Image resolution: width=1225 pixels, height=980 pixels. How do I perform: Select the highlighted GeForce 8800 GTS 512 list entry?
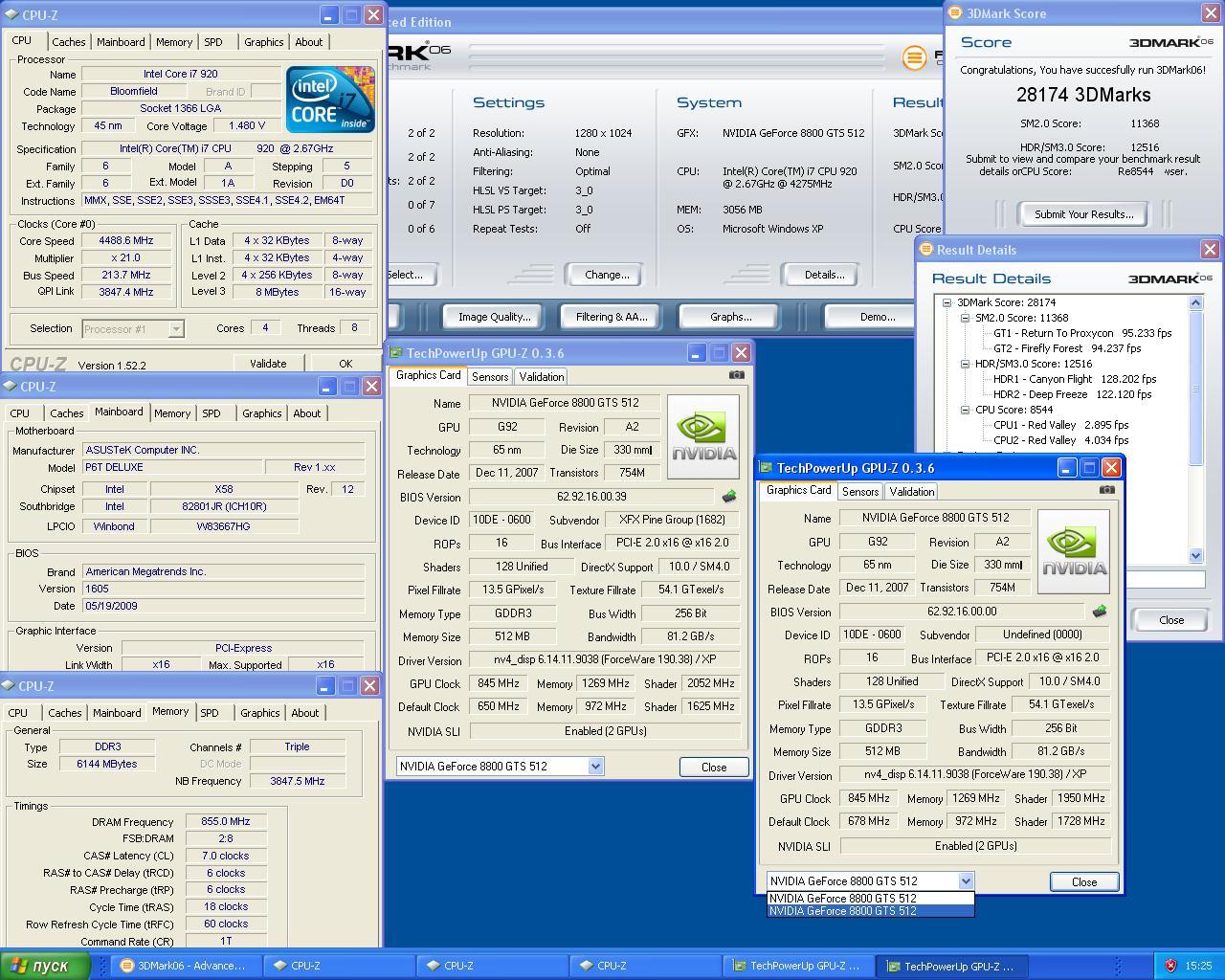(870, 911)
